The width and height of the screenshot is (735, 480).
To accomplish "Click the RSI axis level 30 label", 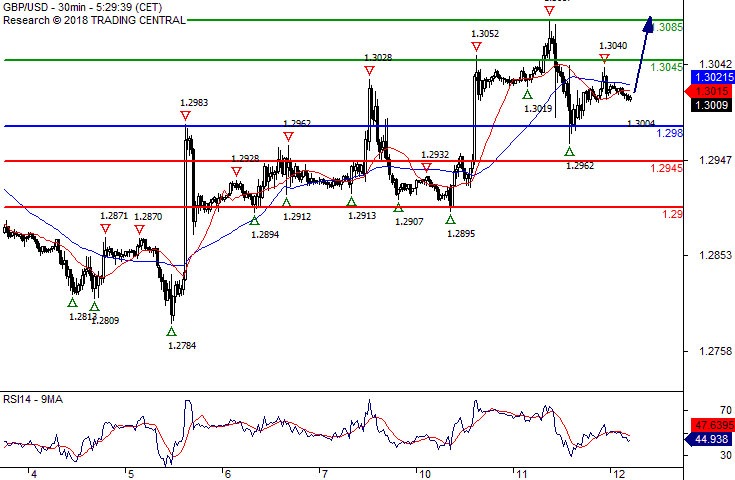I will (x=726, y=455).
